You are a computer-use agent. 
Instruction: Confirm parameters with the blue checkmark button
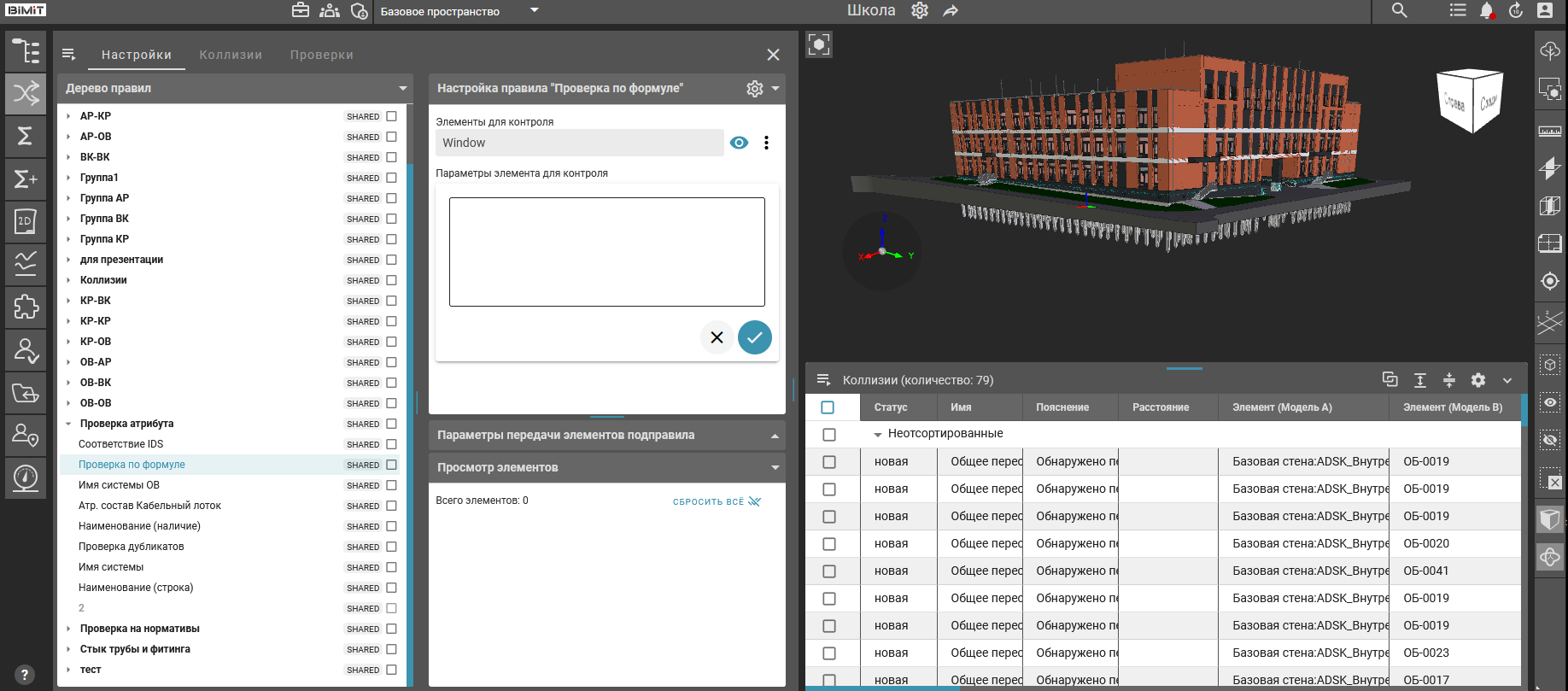754,337
